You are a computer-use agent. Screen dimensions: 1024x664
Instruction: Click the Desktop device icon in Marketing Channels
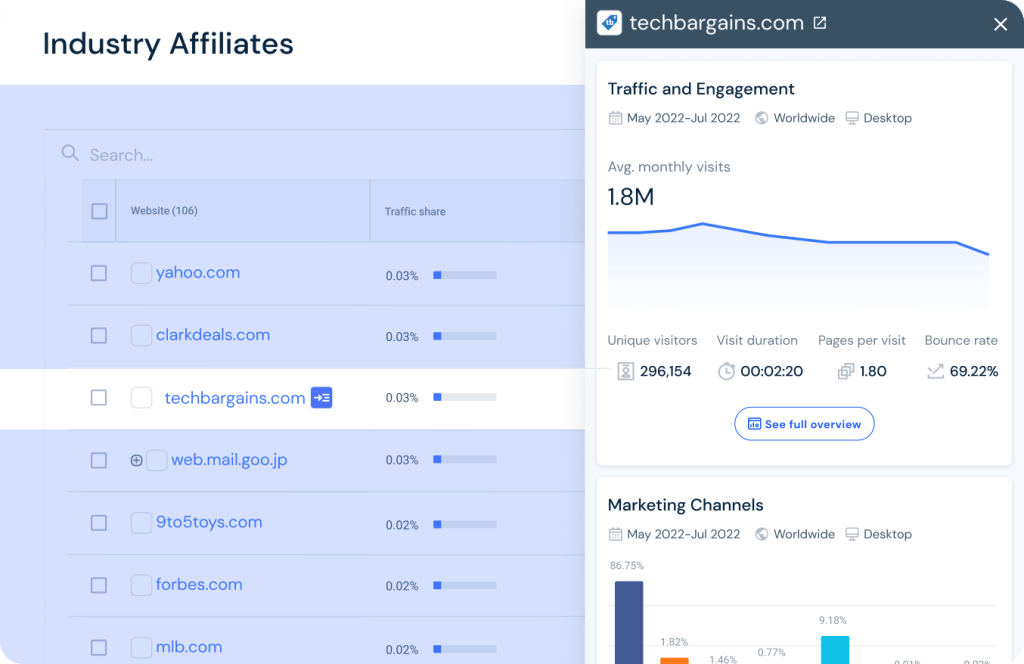coord(850,534)
